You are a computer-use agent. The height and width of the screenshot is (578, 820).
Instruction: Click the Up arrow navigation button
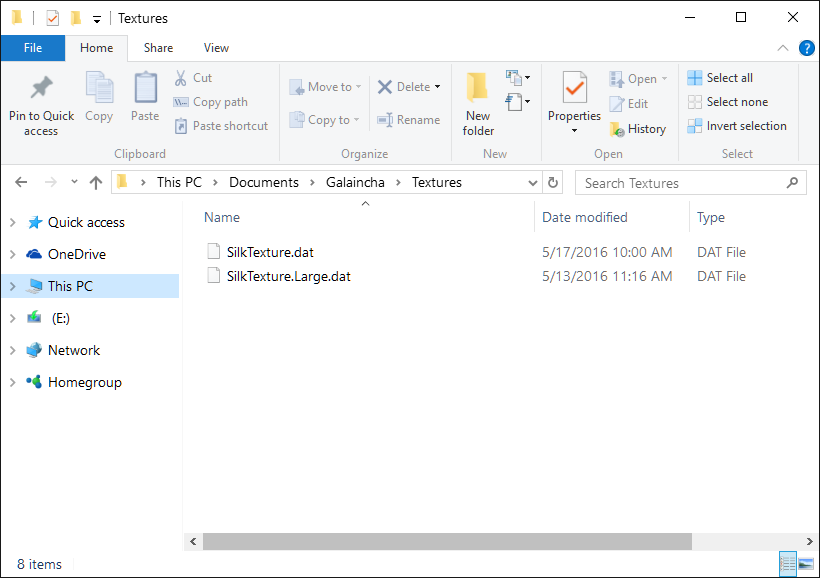tap(96, 183)
